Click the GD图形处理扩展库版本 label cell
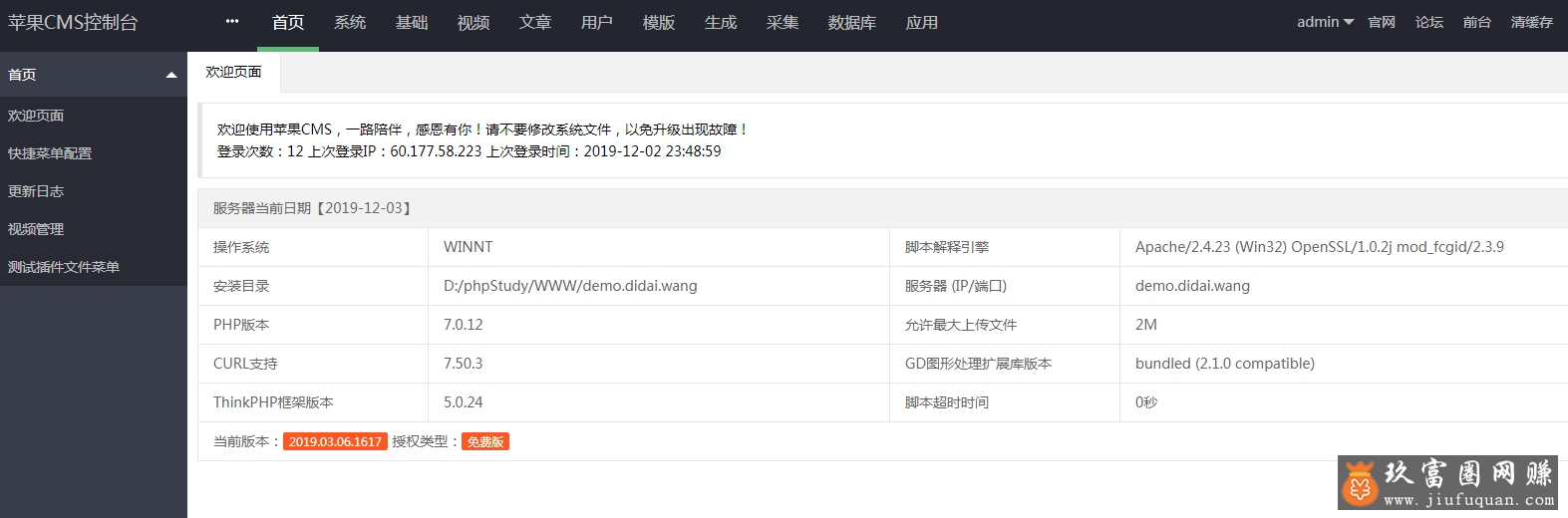 click(x=1005, y=364)
